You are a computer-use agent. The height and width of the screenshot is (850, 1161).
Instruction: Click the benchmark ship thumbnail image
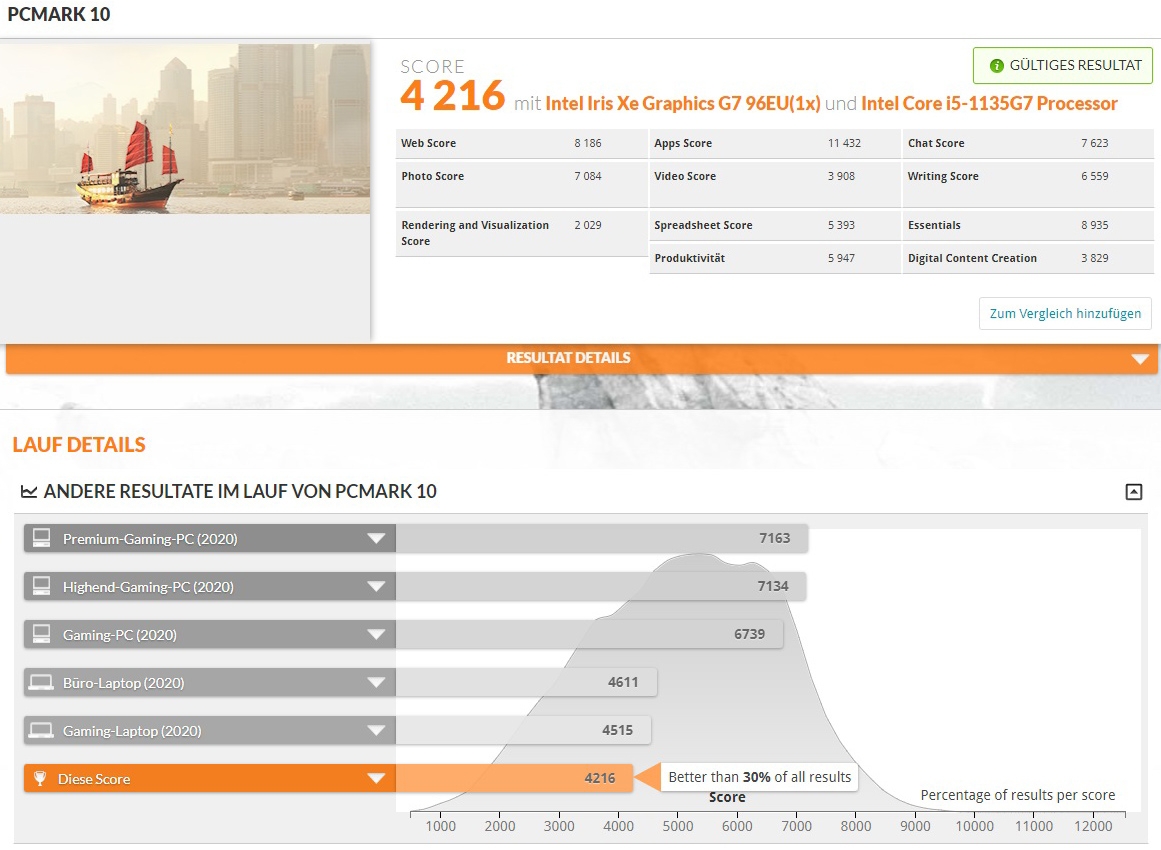(x=185, y=129)
